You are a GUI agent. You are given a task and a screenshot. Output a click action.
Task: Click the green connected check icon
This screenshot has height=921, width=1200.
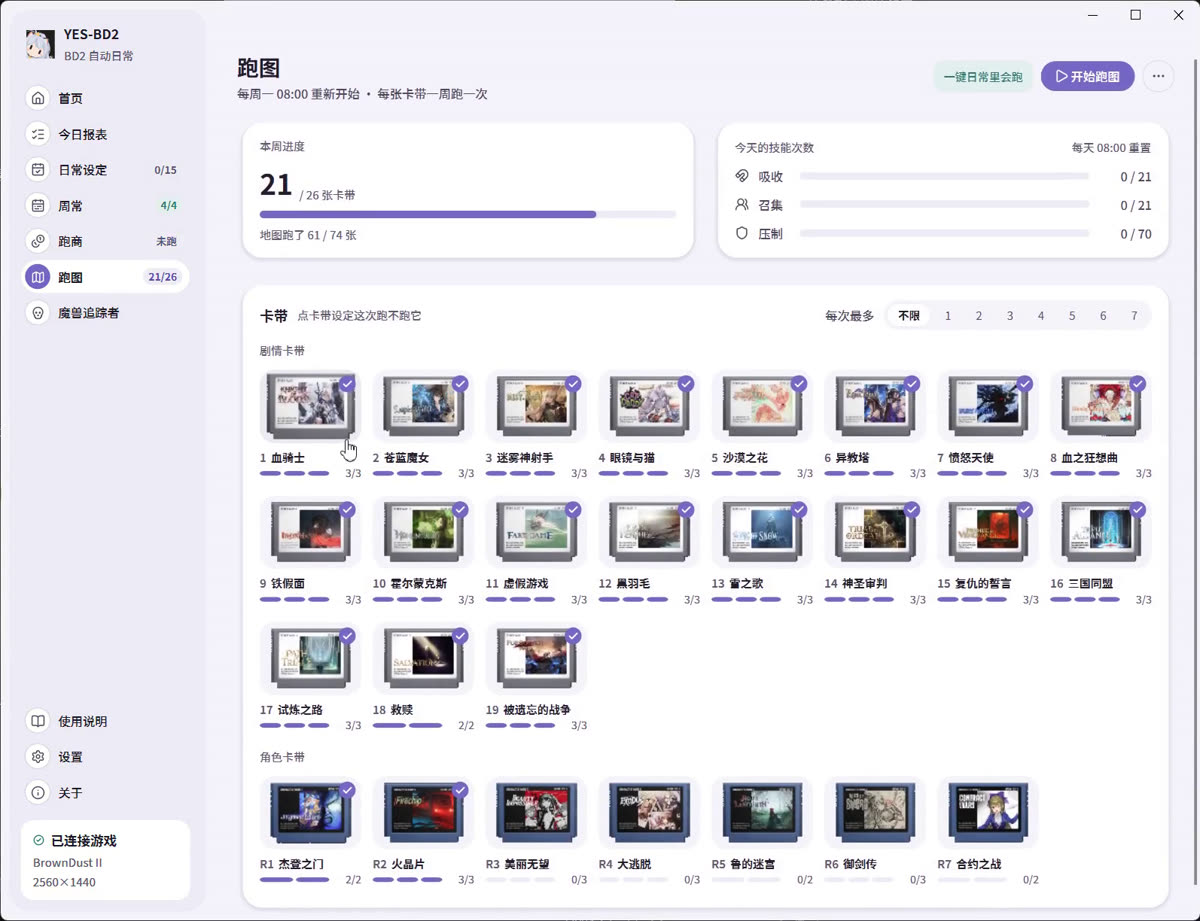[38, 841]
